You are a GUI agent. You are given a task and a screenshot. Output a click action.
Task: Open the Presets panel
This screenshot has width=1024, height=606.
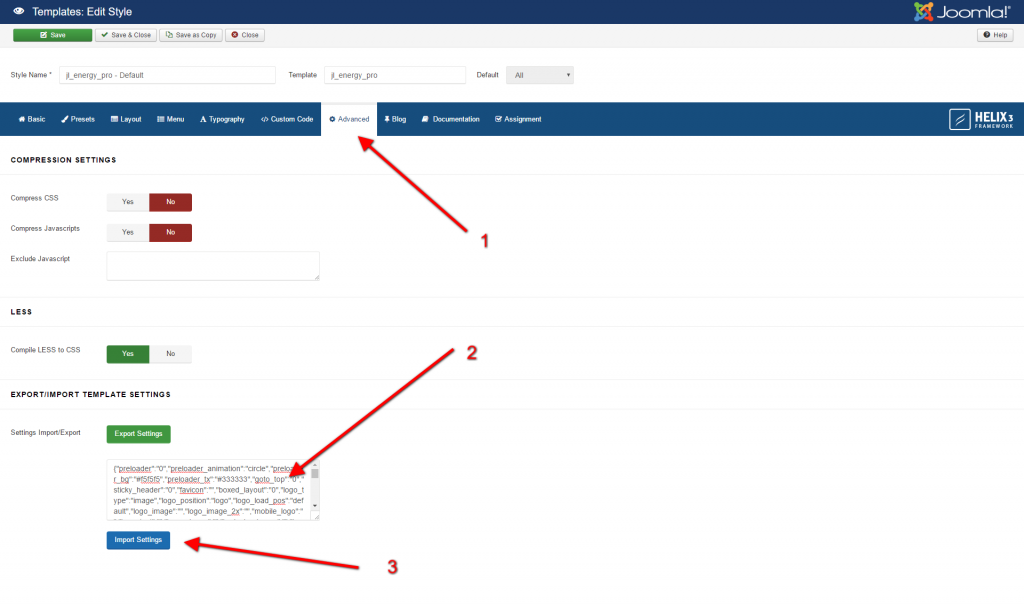tap(77, 118)
